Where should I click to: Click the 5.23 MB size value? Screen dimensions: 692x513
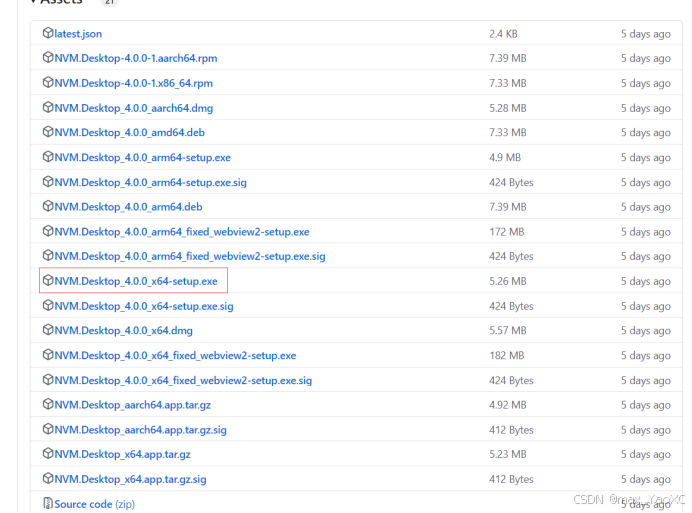(508, 454)
